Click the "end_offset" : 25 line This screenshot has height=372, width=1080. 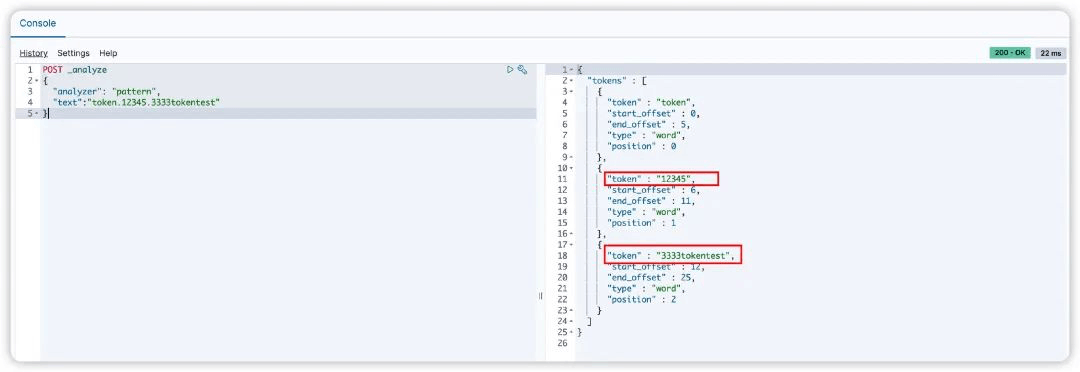tap(651, 278)
